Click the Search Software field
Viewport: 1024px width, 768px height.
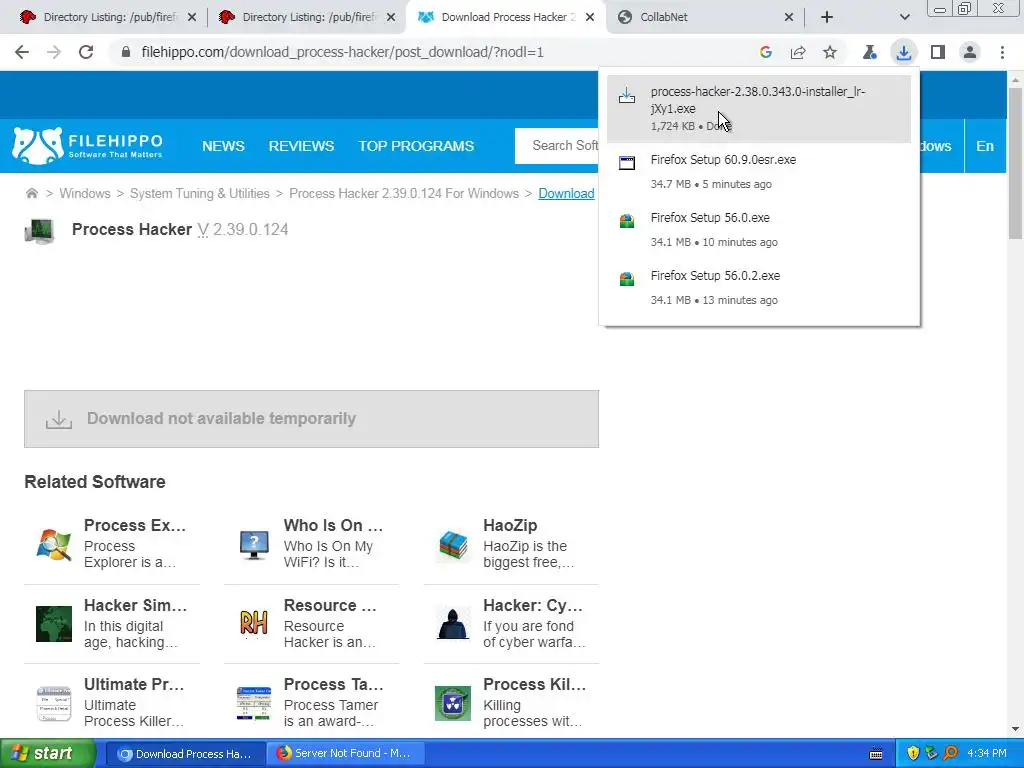pyautogui.click(x=557, y=146)
